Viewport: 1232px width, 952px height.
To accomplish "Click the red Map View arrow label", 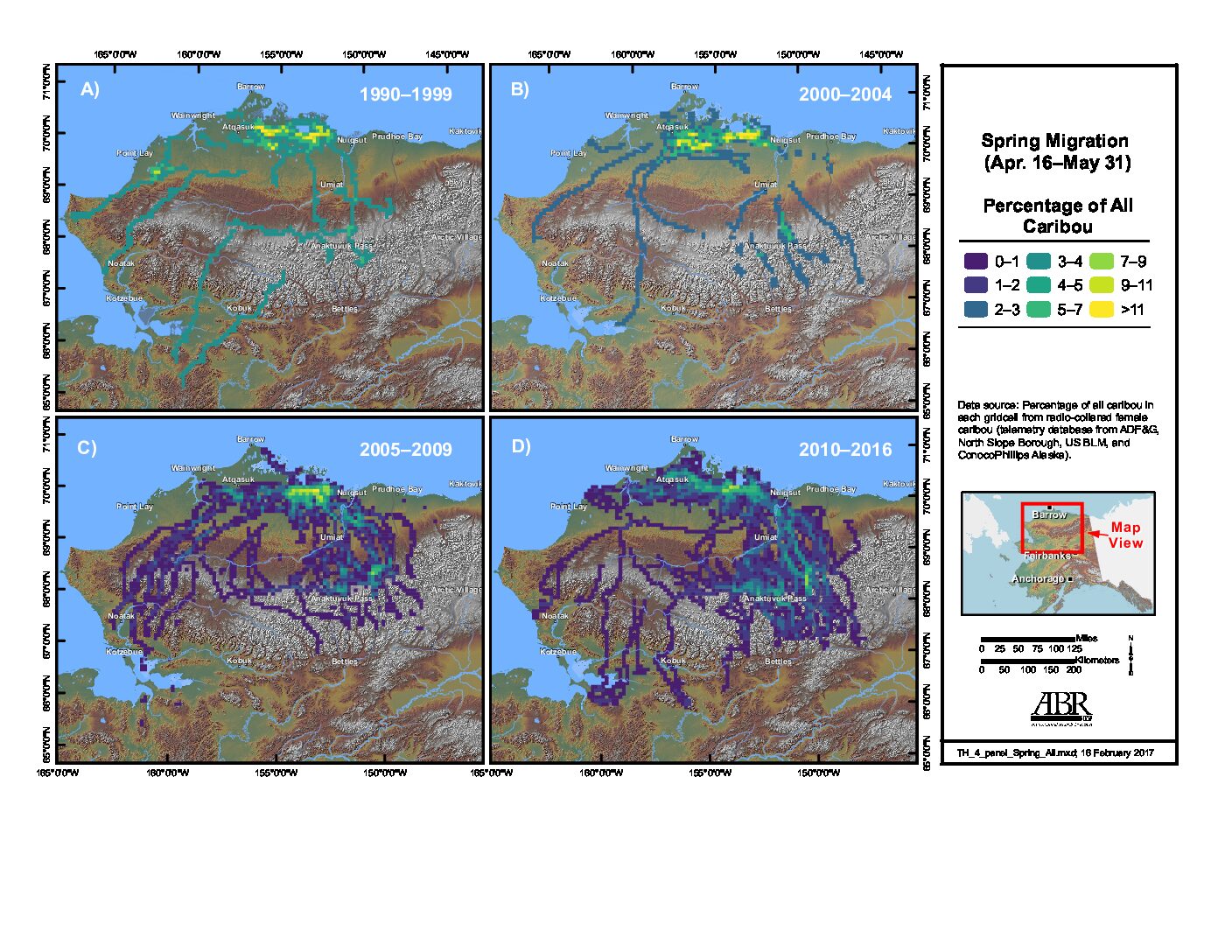I will tap(1124, 535).
